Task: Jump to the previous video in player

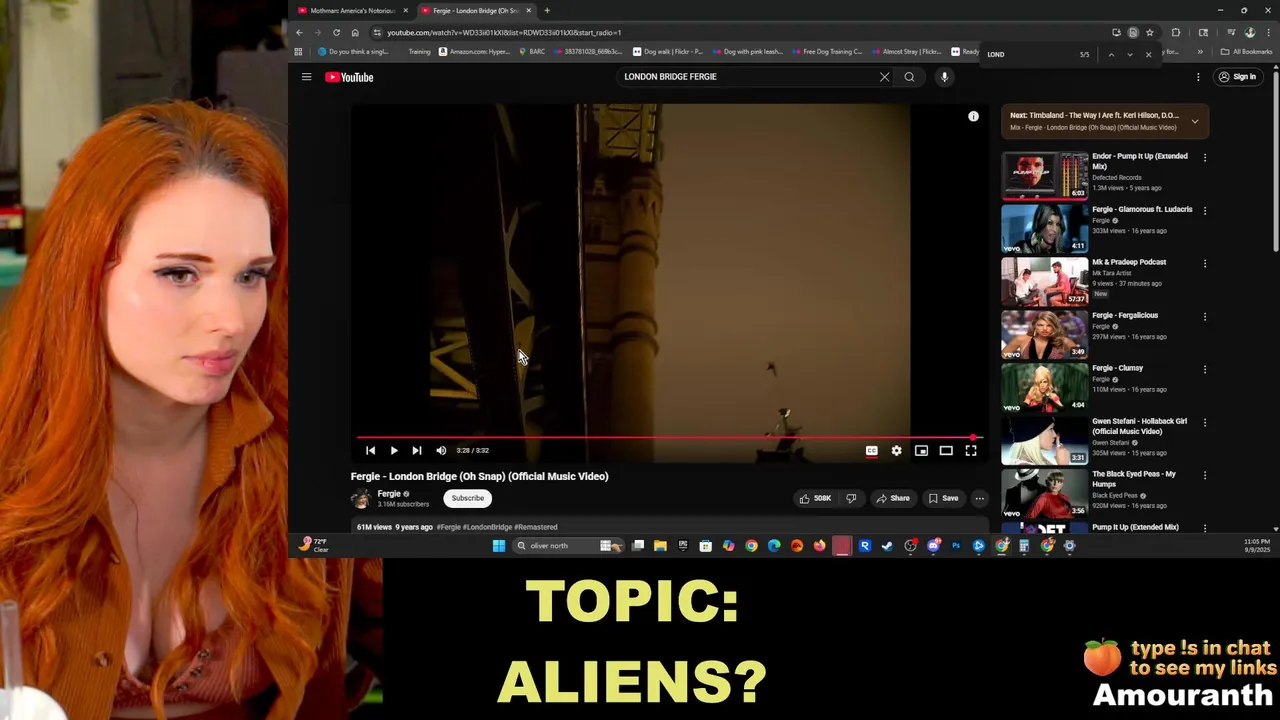Action: (x=370, y=451)
